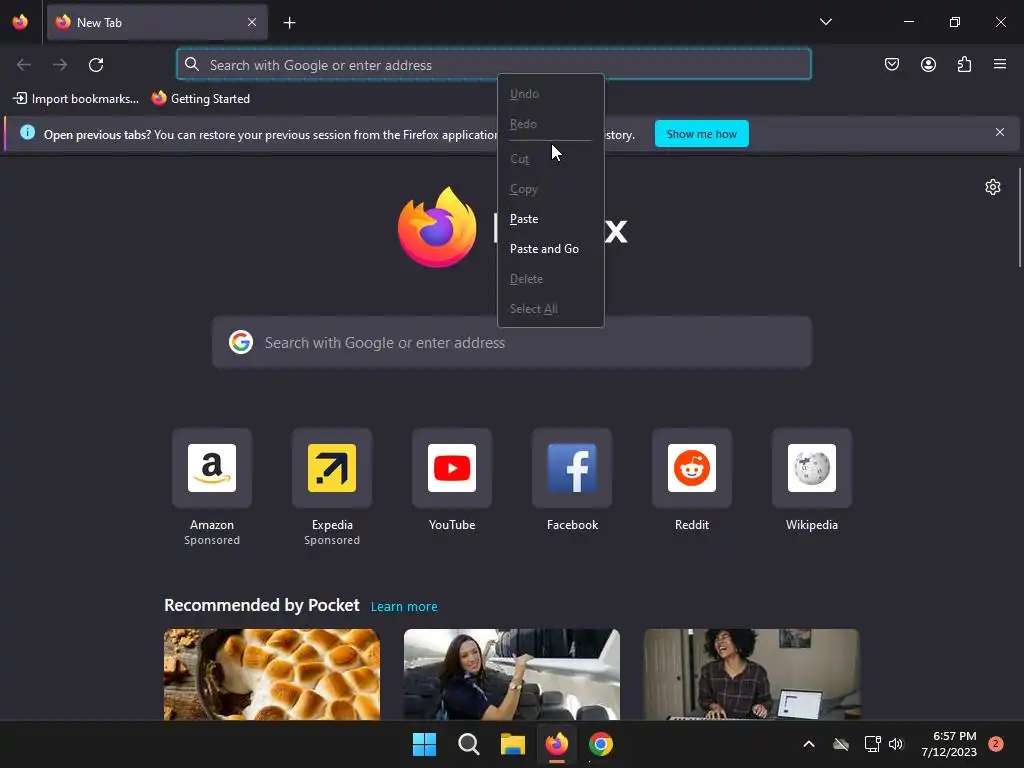Open the laughing woman Pocket story
This screenshot has width=1024, height=768.
[752, 674]
